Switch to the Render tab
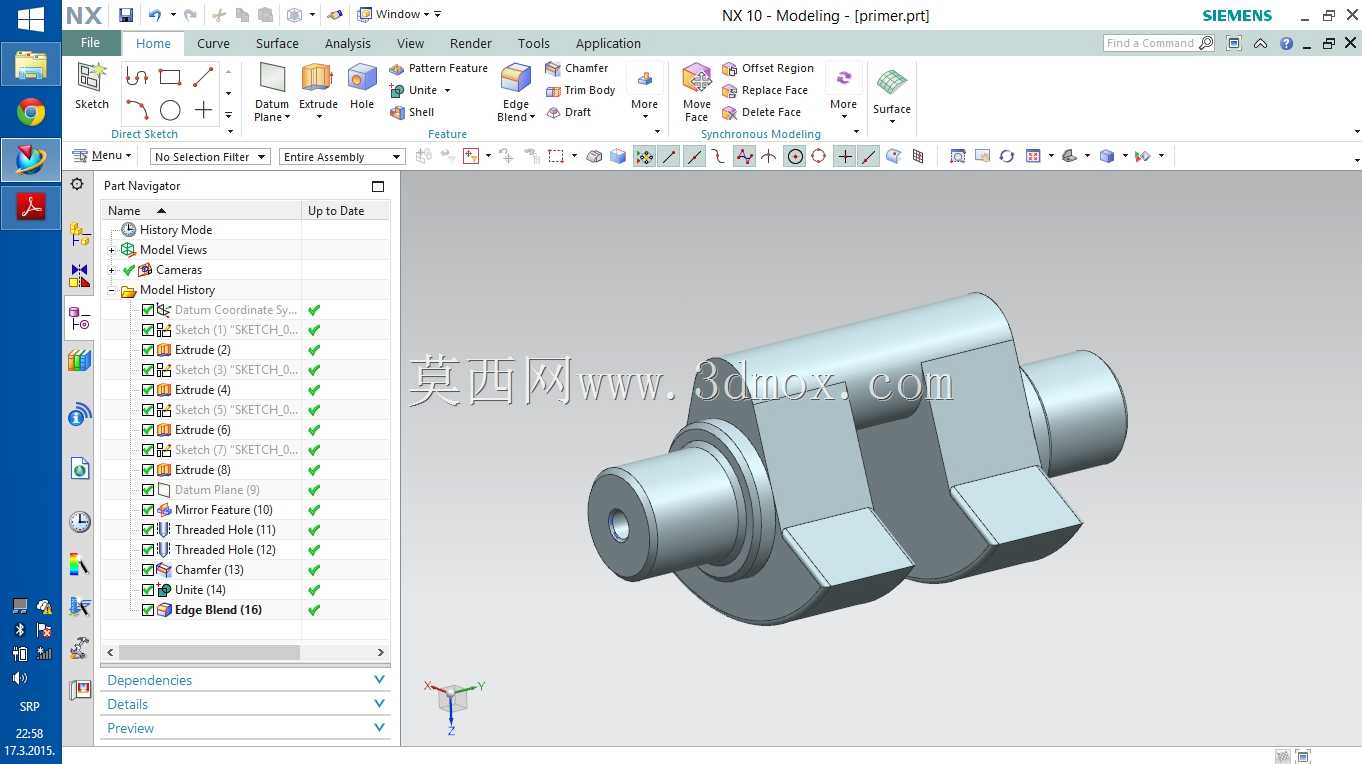 [x=471, y=43]
